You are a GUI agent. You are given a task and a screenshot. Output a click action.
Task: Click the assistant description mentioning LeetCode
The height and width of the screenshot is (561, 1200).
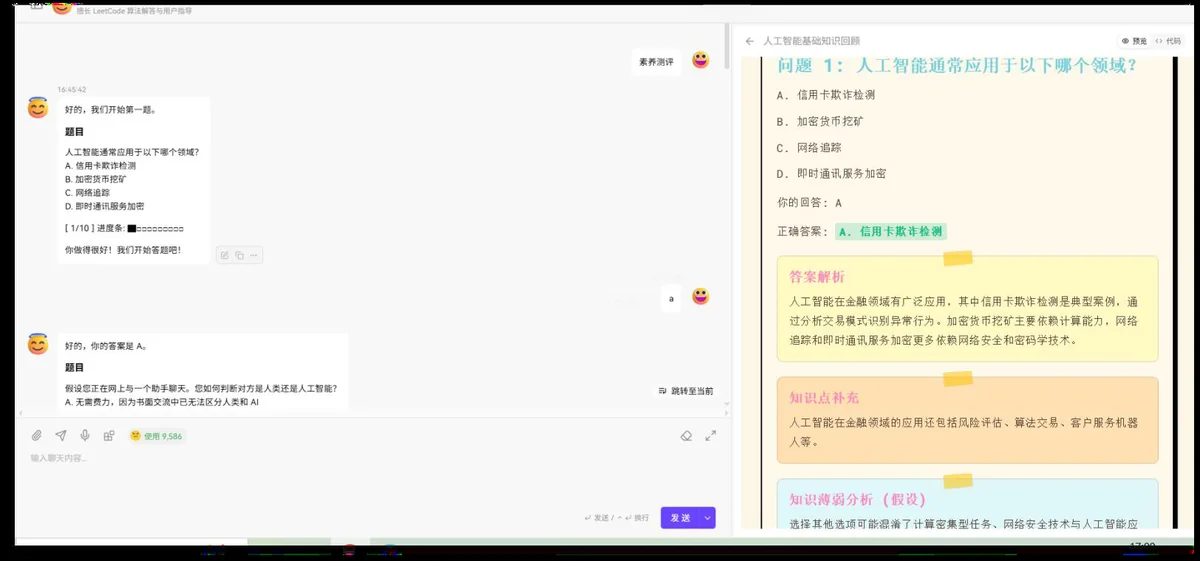click(134, 11)
